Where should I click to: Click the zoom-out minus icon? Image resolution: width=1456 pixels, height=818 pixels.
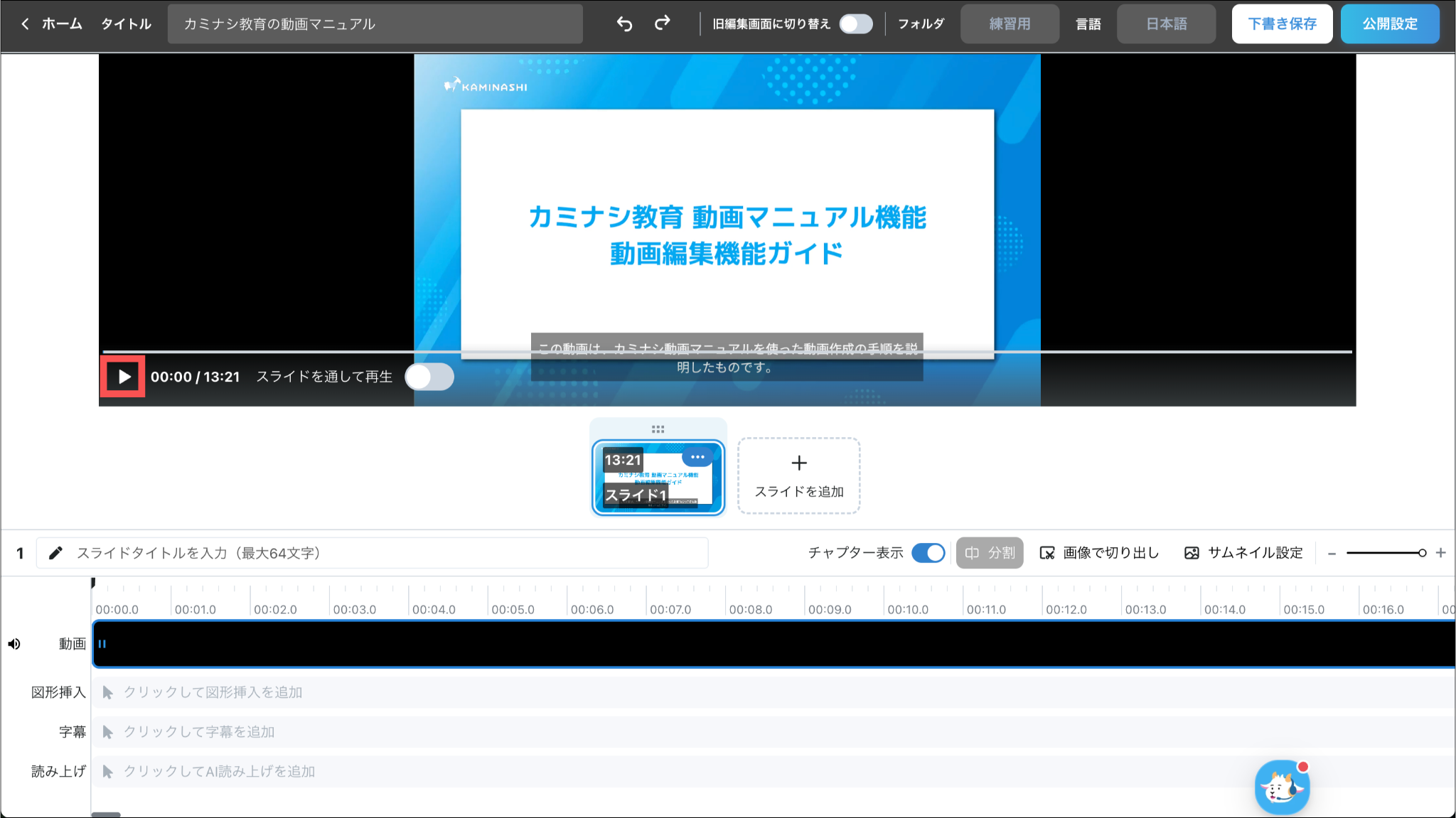point(1332,553)
